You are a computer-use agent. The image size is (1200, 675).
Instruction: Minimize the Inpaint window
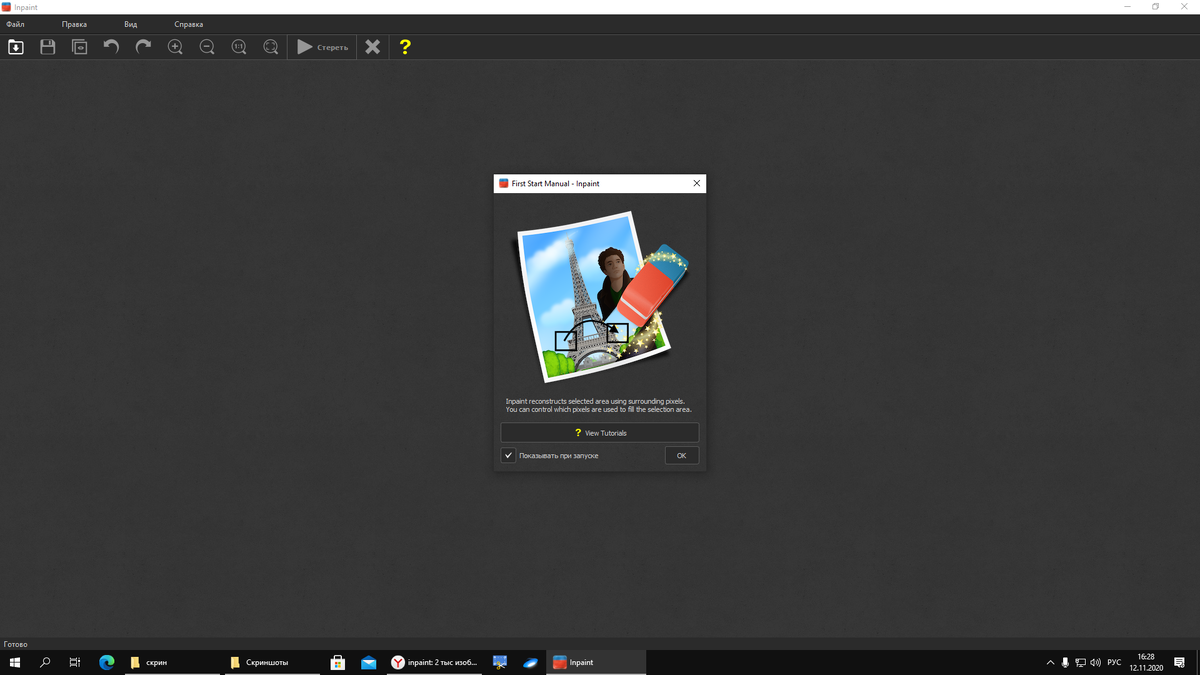[x=1127, y=7]
